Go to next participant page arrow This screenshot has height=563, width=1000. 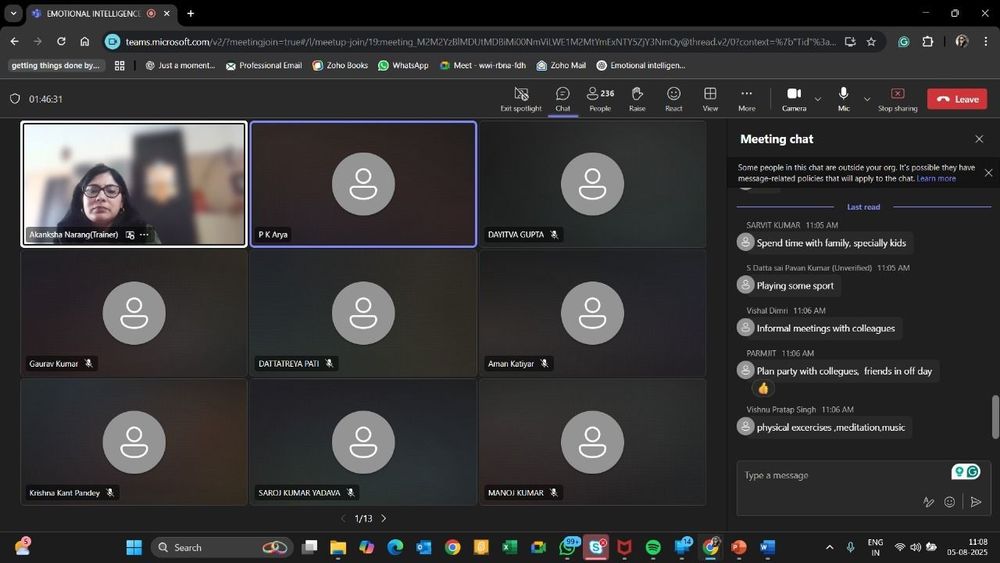(384, 518)
